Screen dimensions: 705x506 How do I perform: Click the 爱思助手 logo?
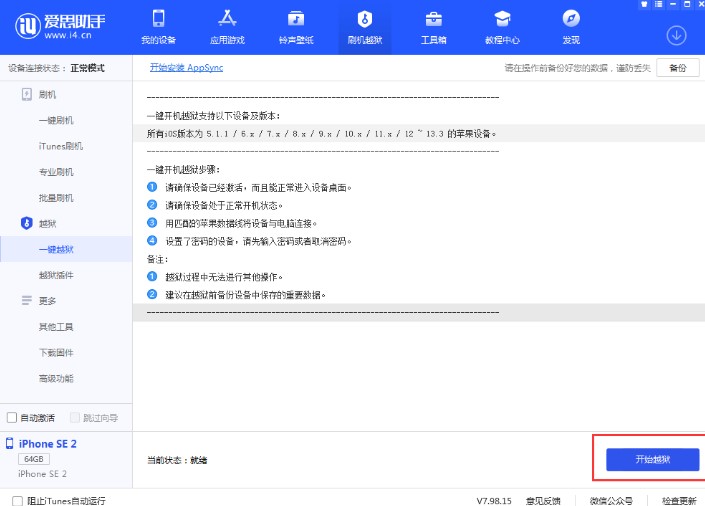tap(60, 26)
